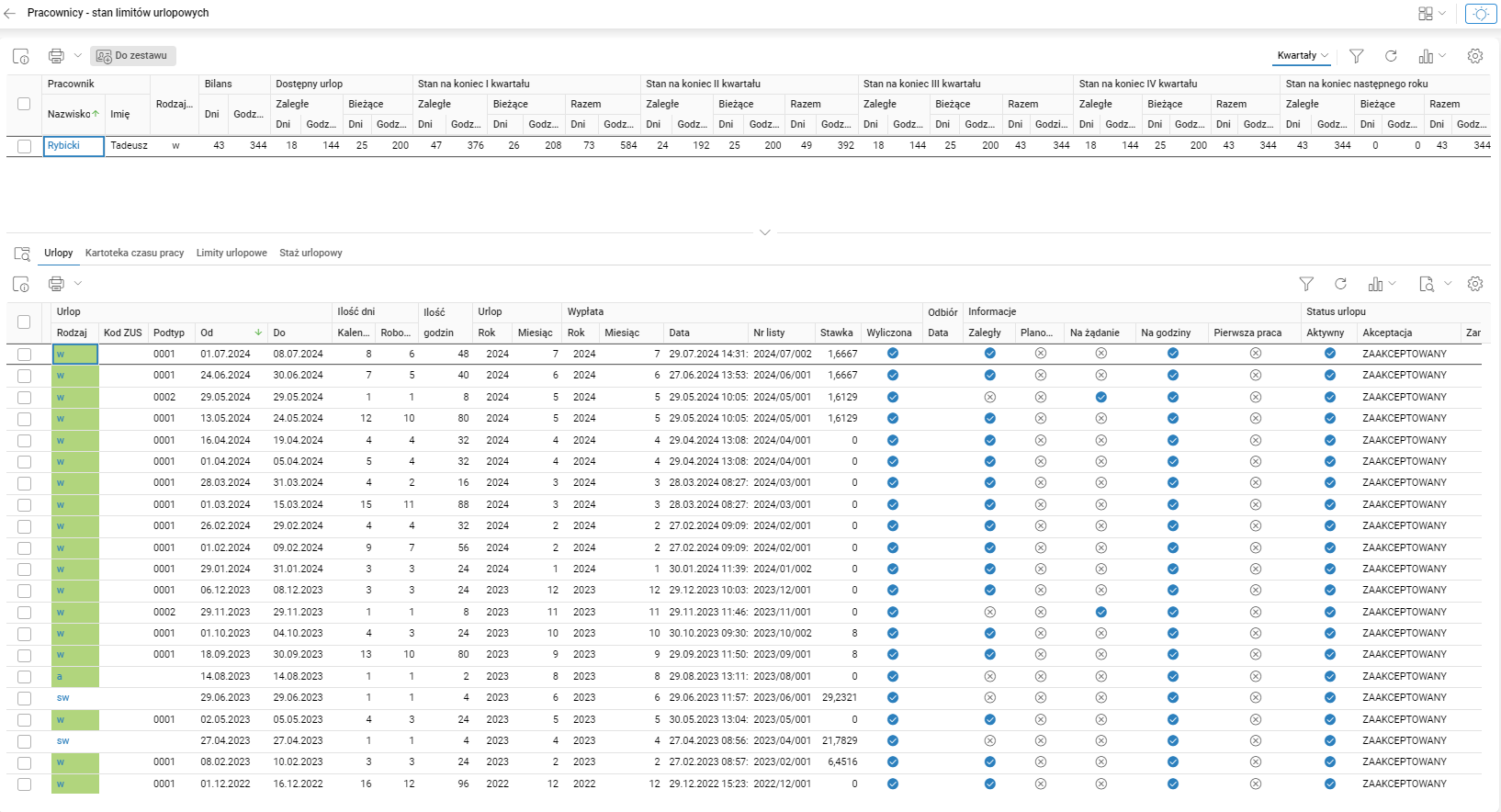Click the Na godziny check icon for leave 16.04.2024
Viewport: 1501px width, 812px height.
pos(1173,440)
